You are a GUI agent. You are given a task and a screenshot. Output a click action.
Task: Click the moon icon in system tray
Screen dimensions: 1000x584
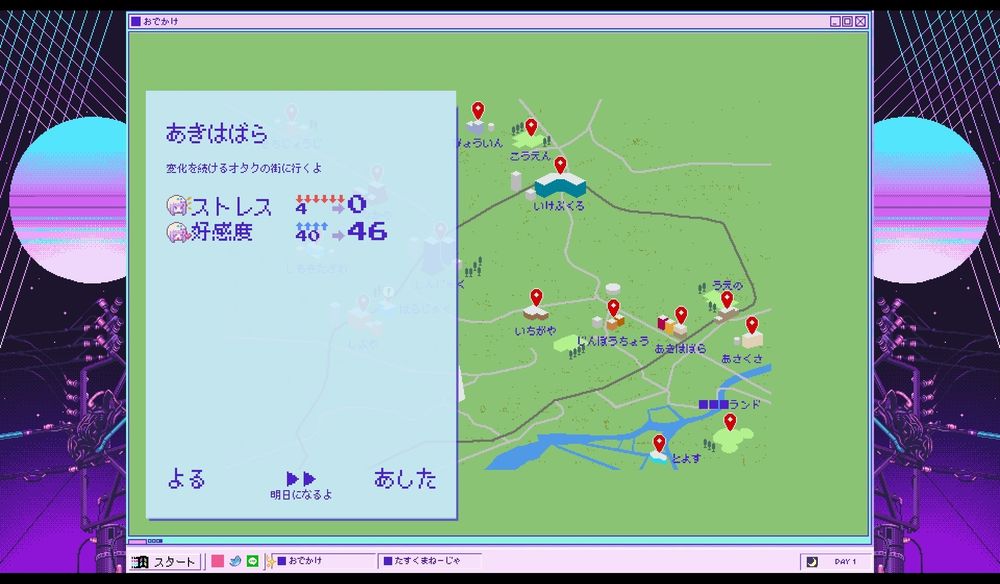[812, 562]
